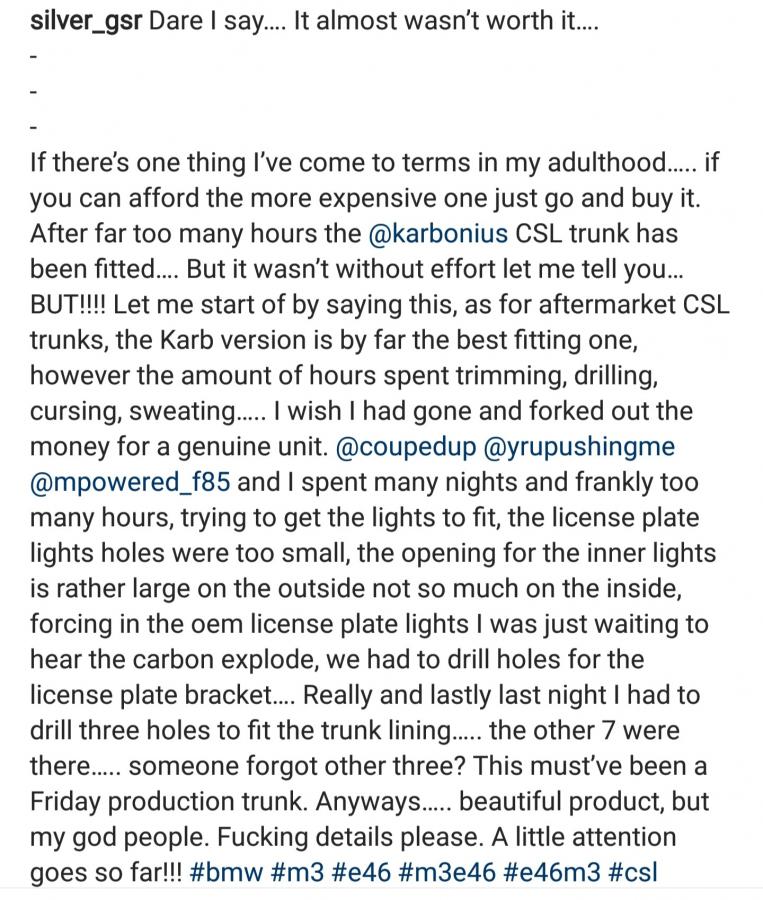The height and width of the screenshot is (900, 763).
Task: Open the #bmw hashtag
Action: (x=226, y=872)
